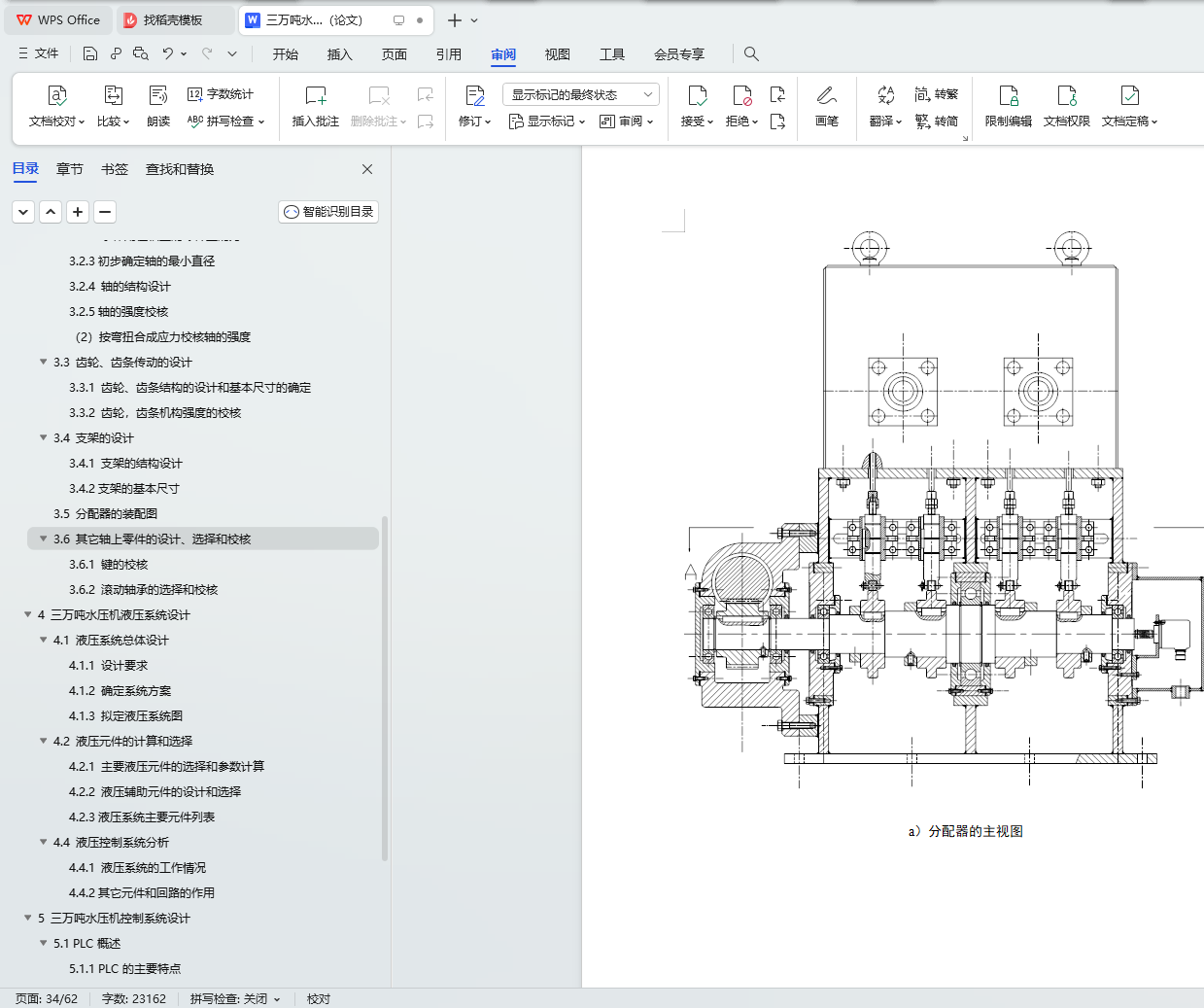The width and height of the screenshot is (1204, 1008).
Task: Switch to the 书签 panel tab
Action: 115,169
